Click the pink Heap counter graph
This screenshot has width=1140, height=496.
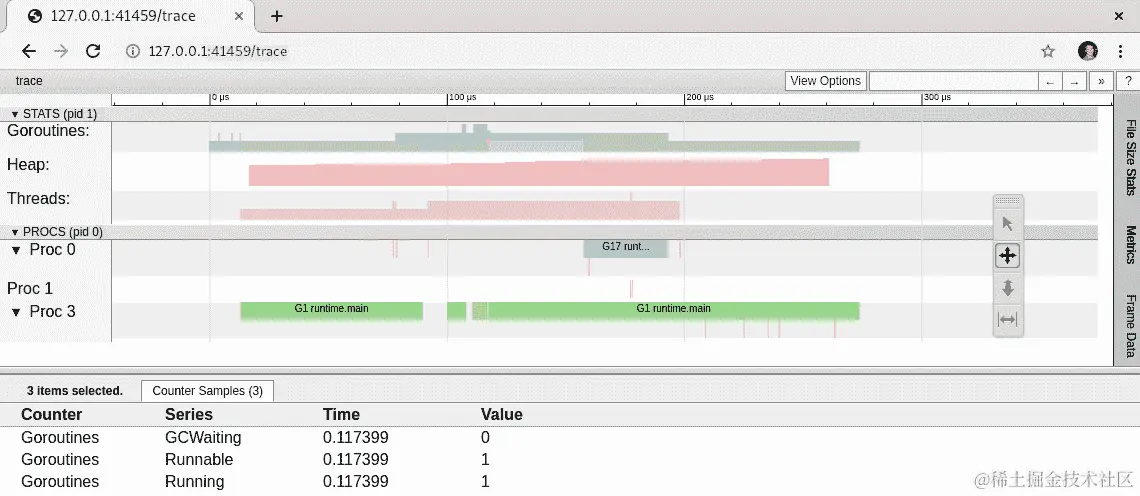click(x=538, y=173)
